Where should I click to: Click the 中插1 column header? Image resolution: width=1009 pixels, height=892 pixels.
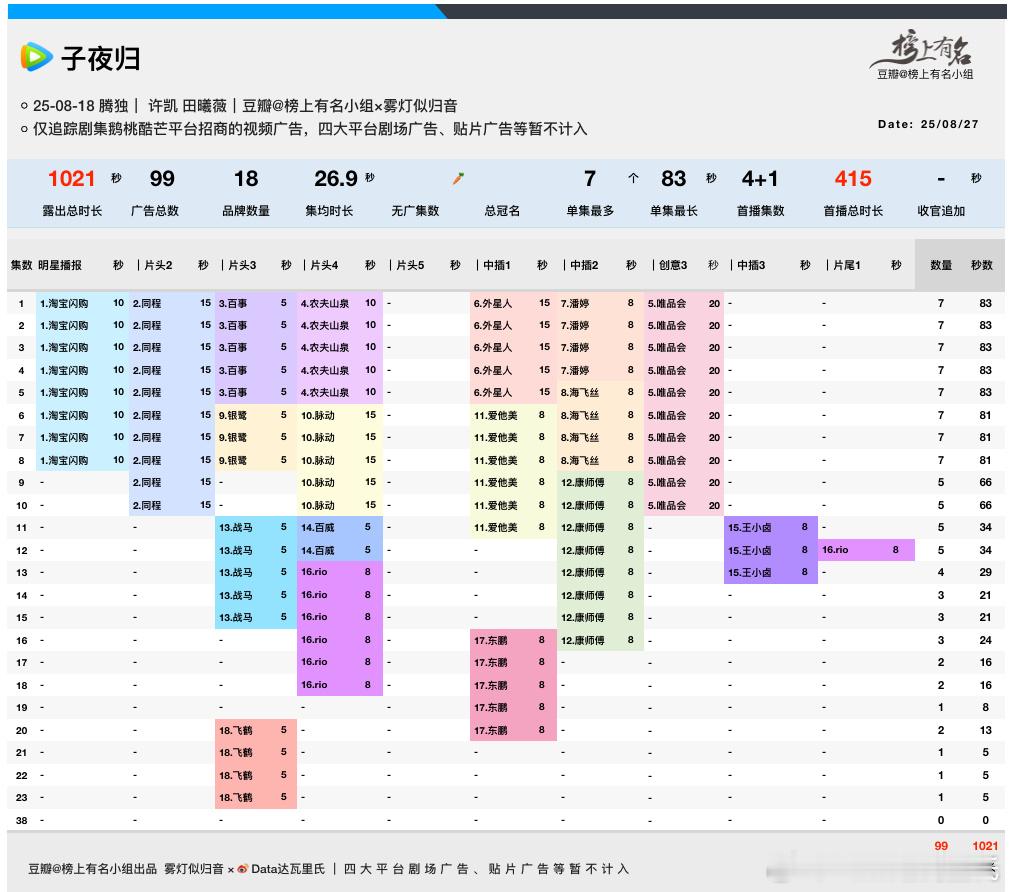click(x=497, y=265)
